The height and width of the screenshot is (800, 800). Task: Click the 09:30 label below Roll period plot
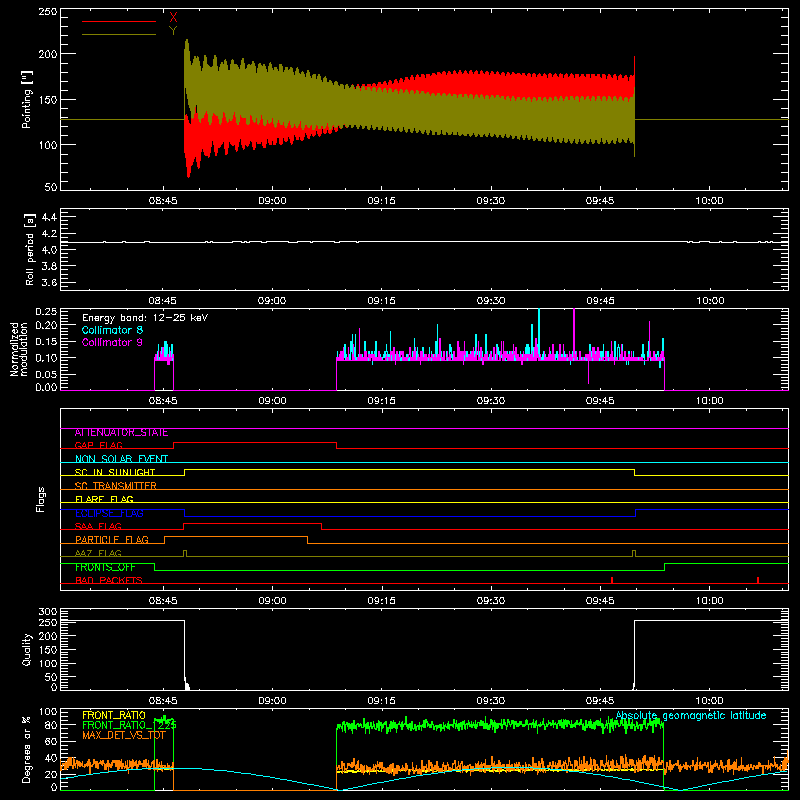click(491, 301)
